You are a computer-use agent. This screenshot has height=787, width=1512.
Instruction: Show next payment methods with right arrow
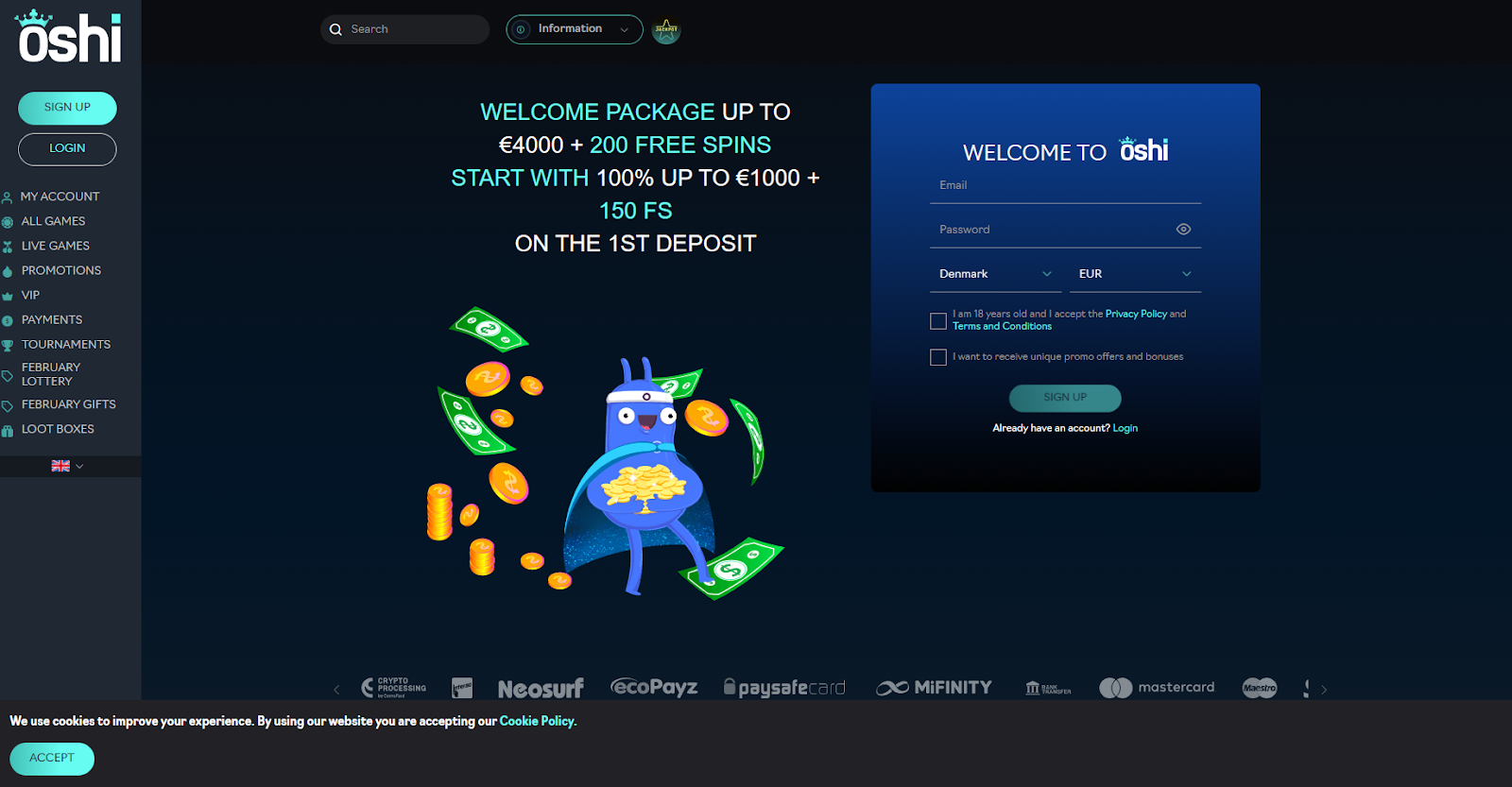click(1324, 690)
